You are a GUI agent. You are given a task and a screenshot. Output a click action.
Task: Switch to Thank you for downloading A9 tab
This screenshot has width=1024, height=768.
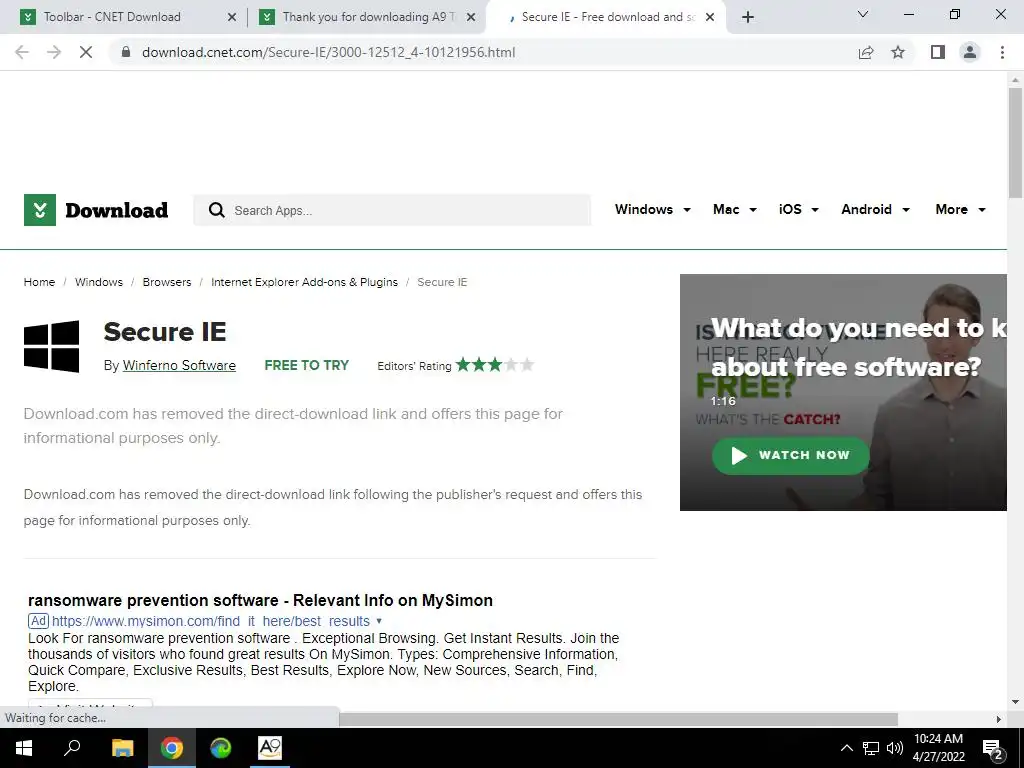click(x=367, y=17)
